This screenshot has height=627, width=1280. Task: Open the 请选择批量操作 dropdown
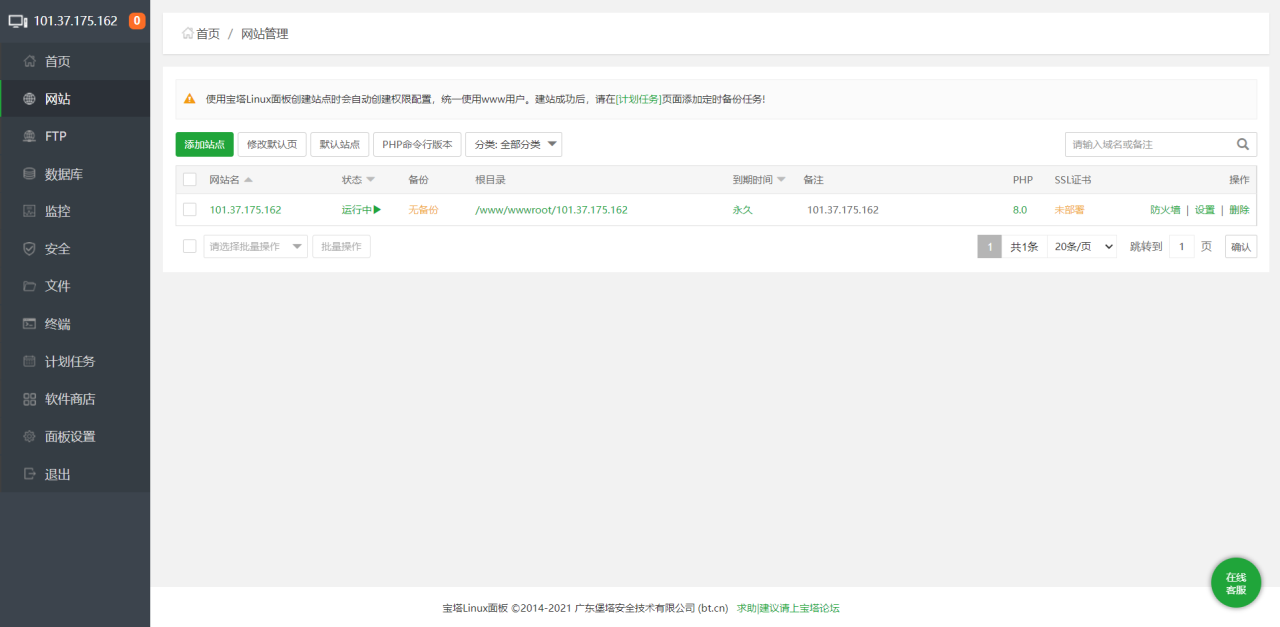256,246
